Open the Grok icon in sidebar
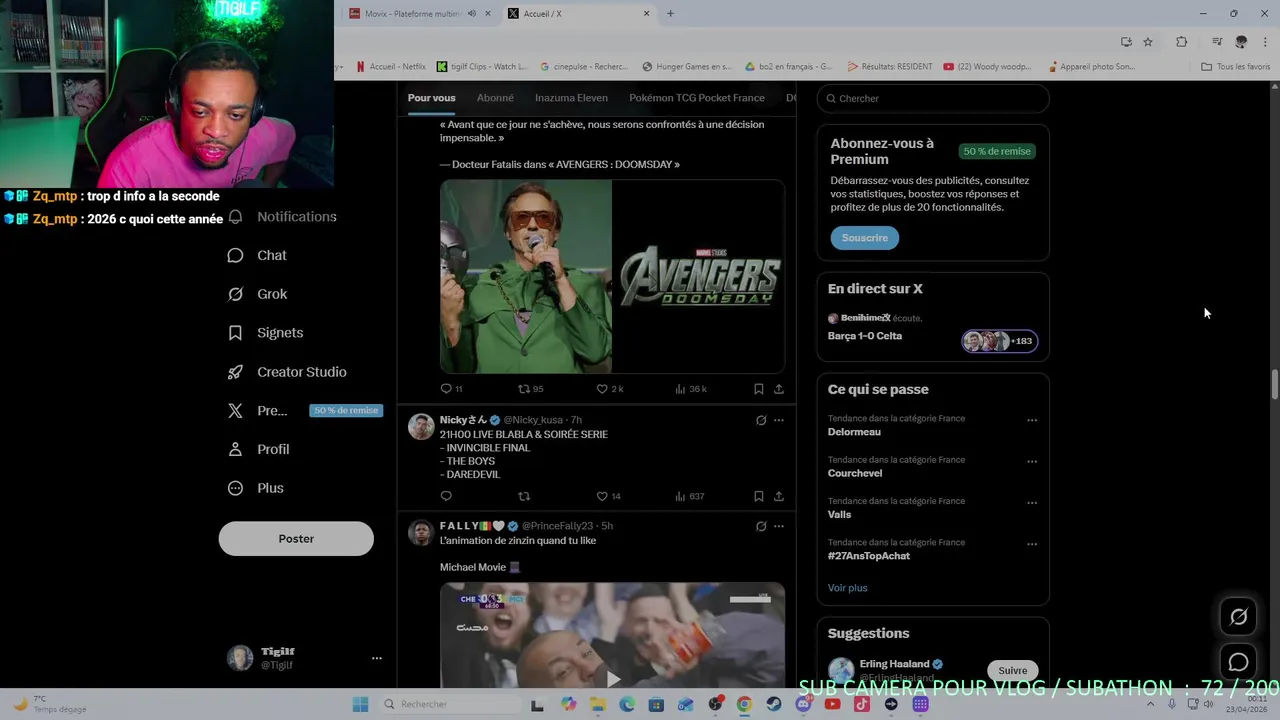Viewport: 1280px width, 720px height. pos(235,294)
